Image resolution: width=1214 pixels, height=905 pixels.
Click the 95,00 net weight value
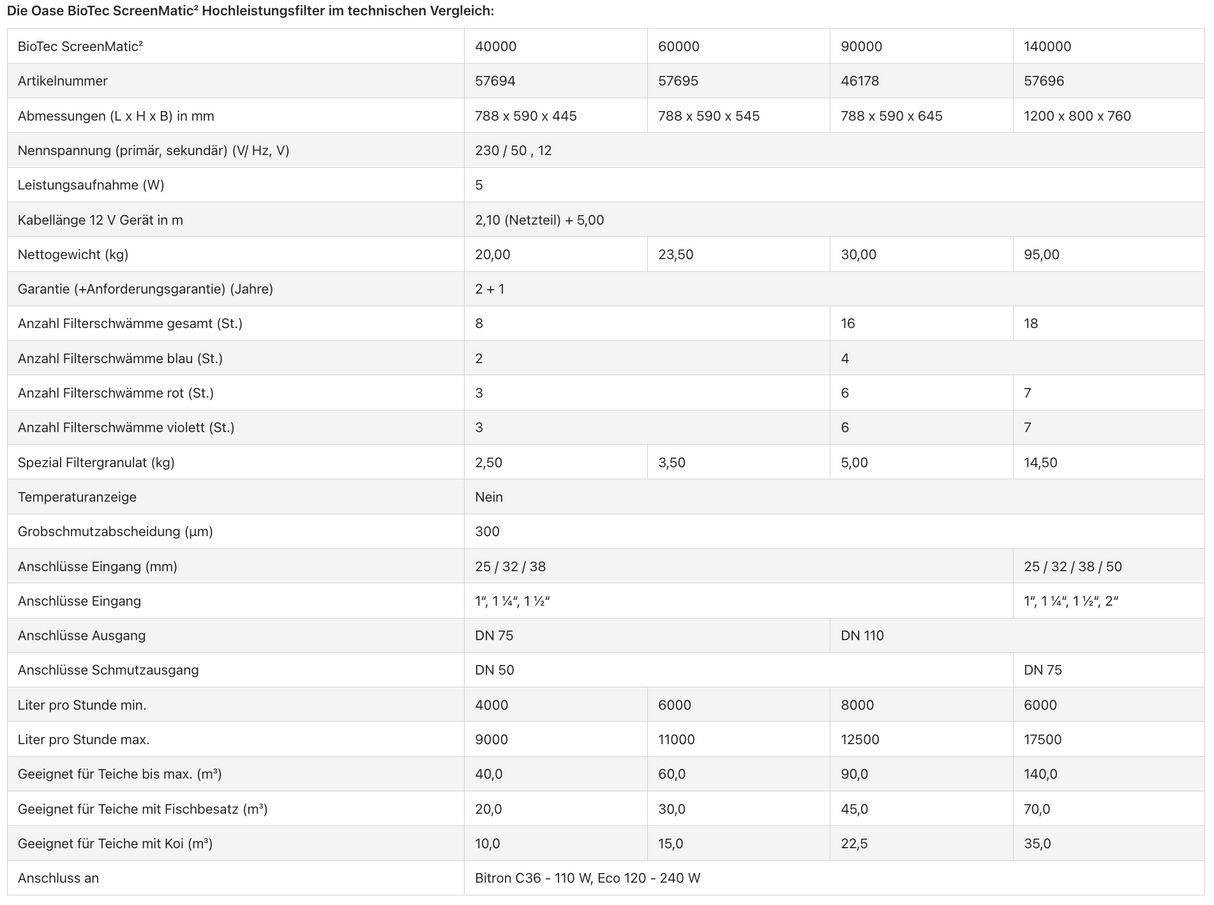click(1040, 255)
